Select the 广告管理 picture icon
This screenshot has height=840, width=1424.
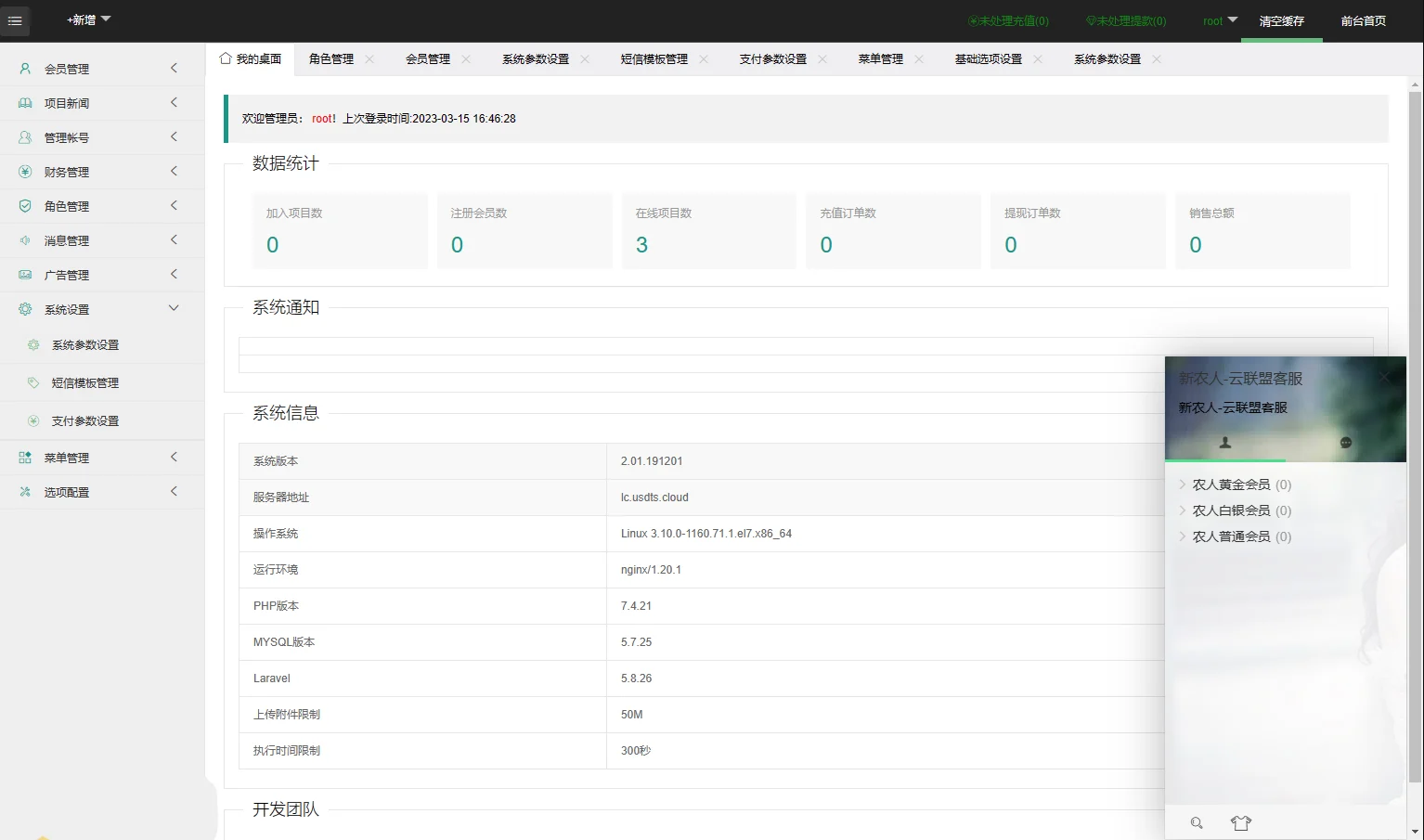(25, 274)
